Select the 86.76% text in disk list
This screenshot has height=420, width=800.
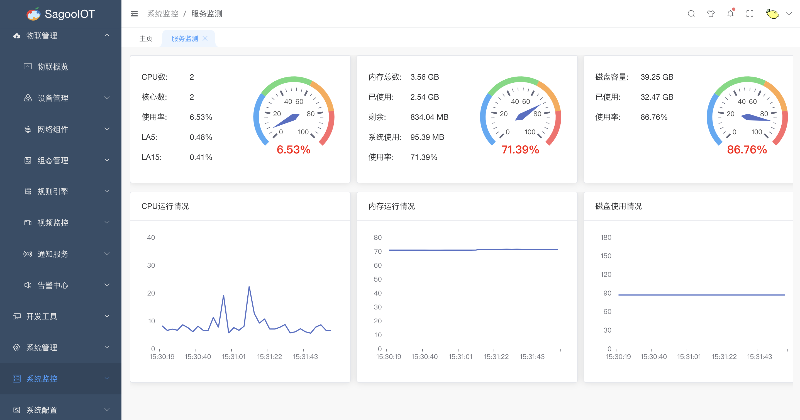654,117
